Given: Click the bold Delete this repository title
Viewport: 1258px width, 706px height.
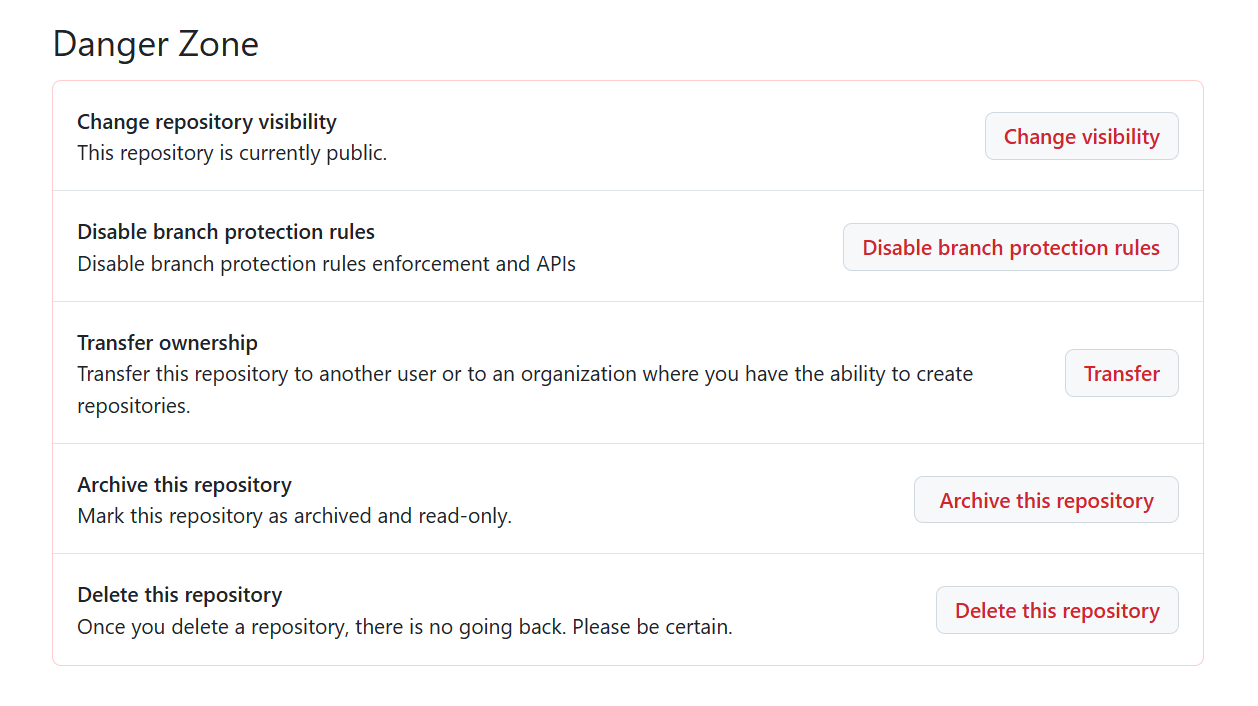Looking at the screenshot, I should (x=180, y=595).
